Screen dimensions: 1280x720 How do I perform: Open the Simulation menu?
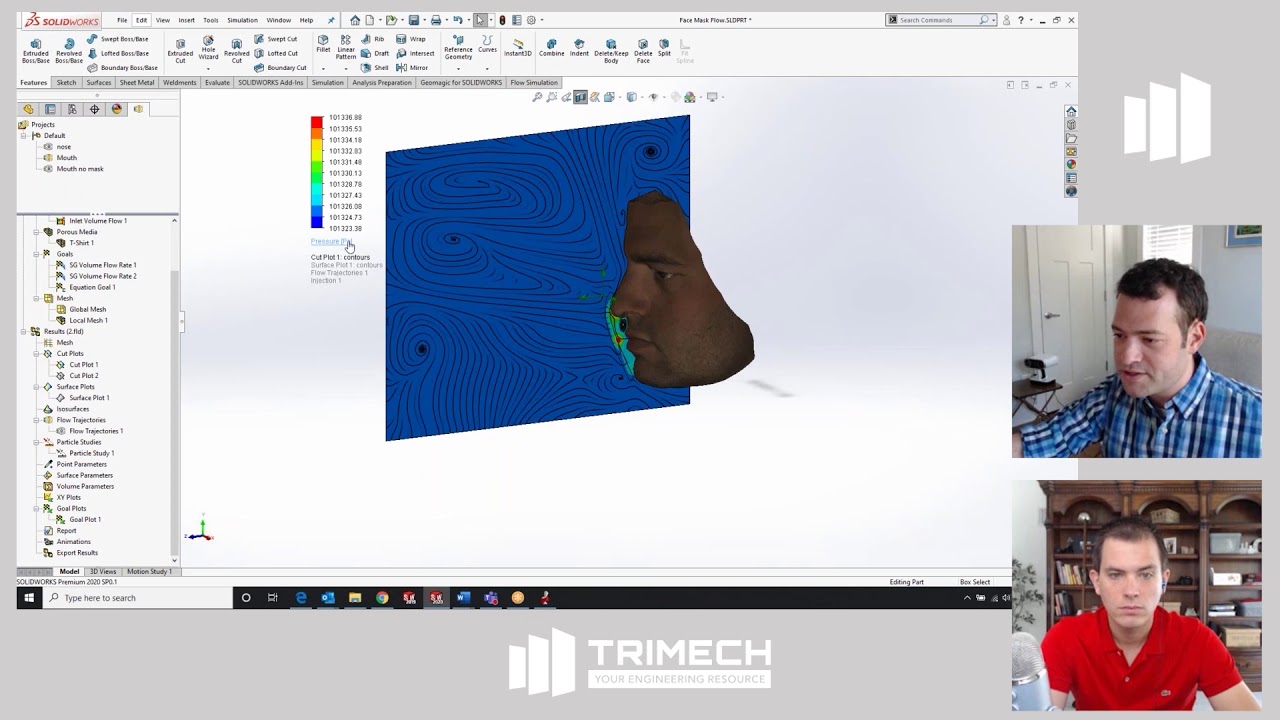[242, 20]
